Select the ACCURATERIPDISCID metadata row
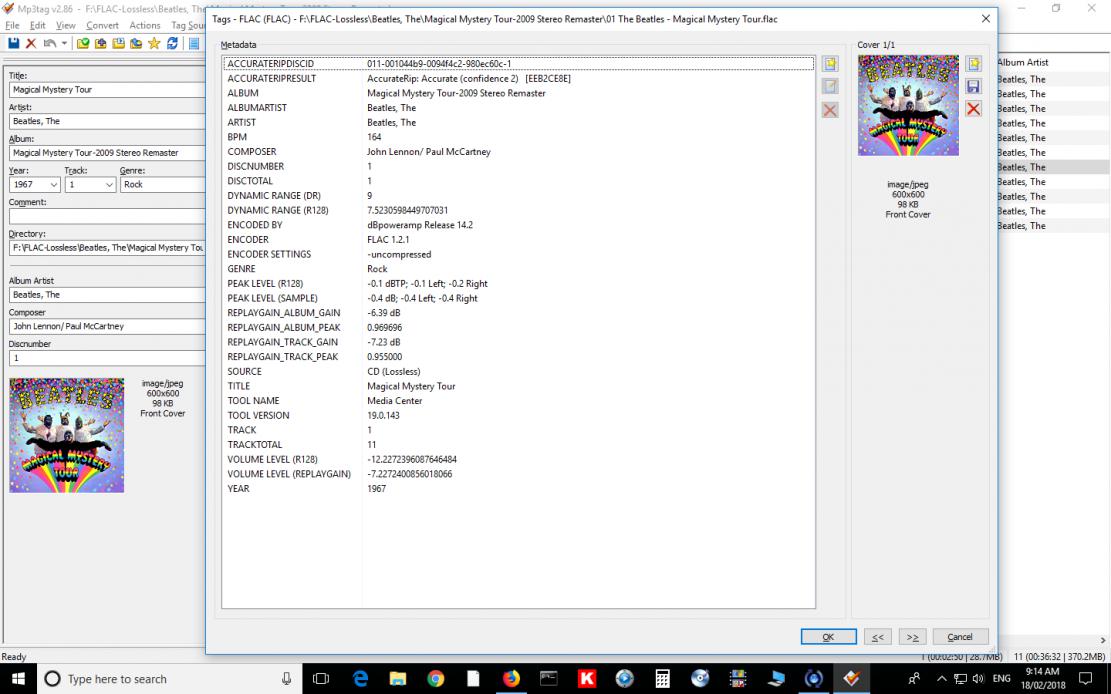This screenshot has height=694, width=1111. click(x=519, y=64)
